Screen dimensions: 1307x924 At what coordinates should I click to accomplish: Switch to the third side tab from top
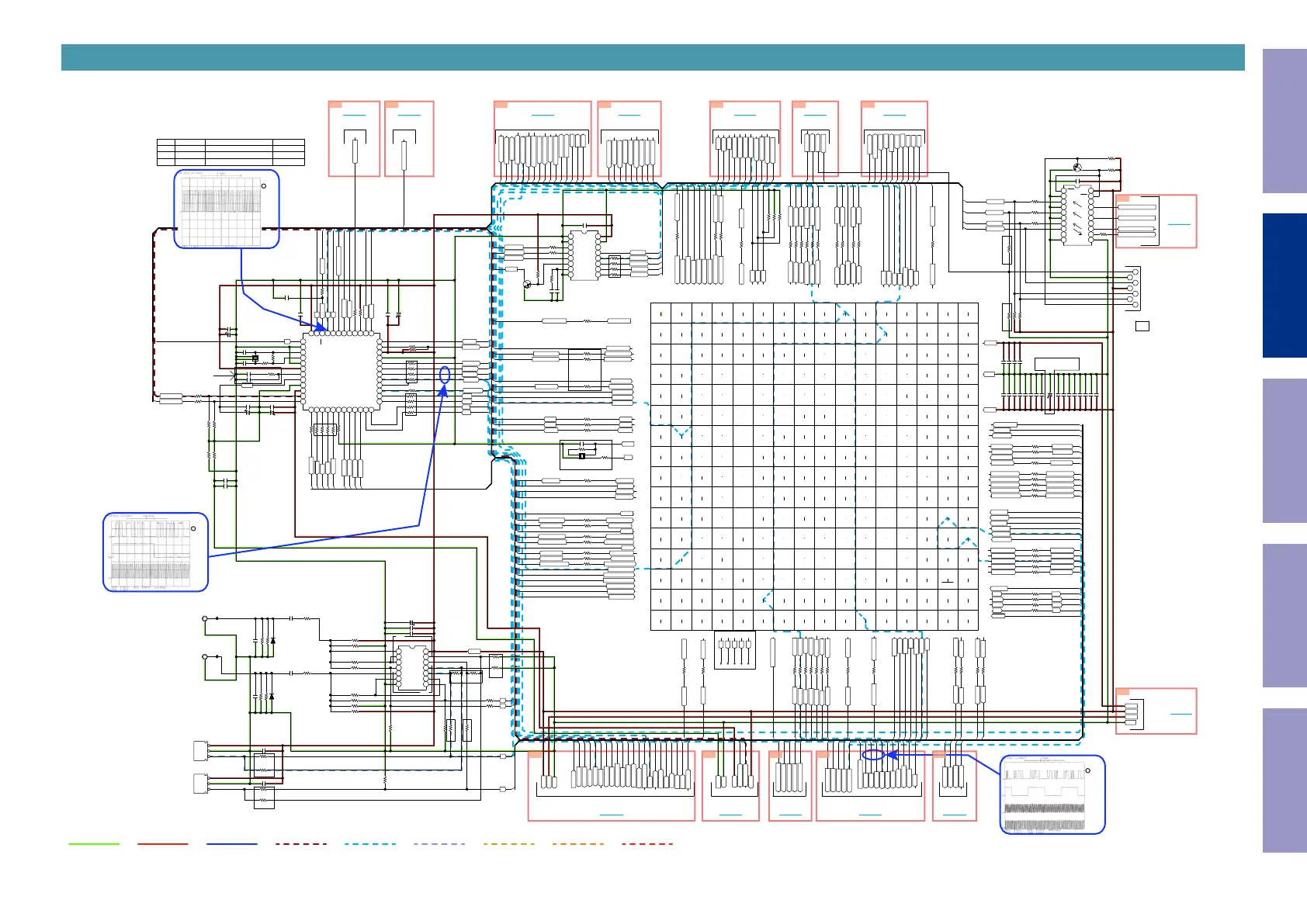[1284, 451]
